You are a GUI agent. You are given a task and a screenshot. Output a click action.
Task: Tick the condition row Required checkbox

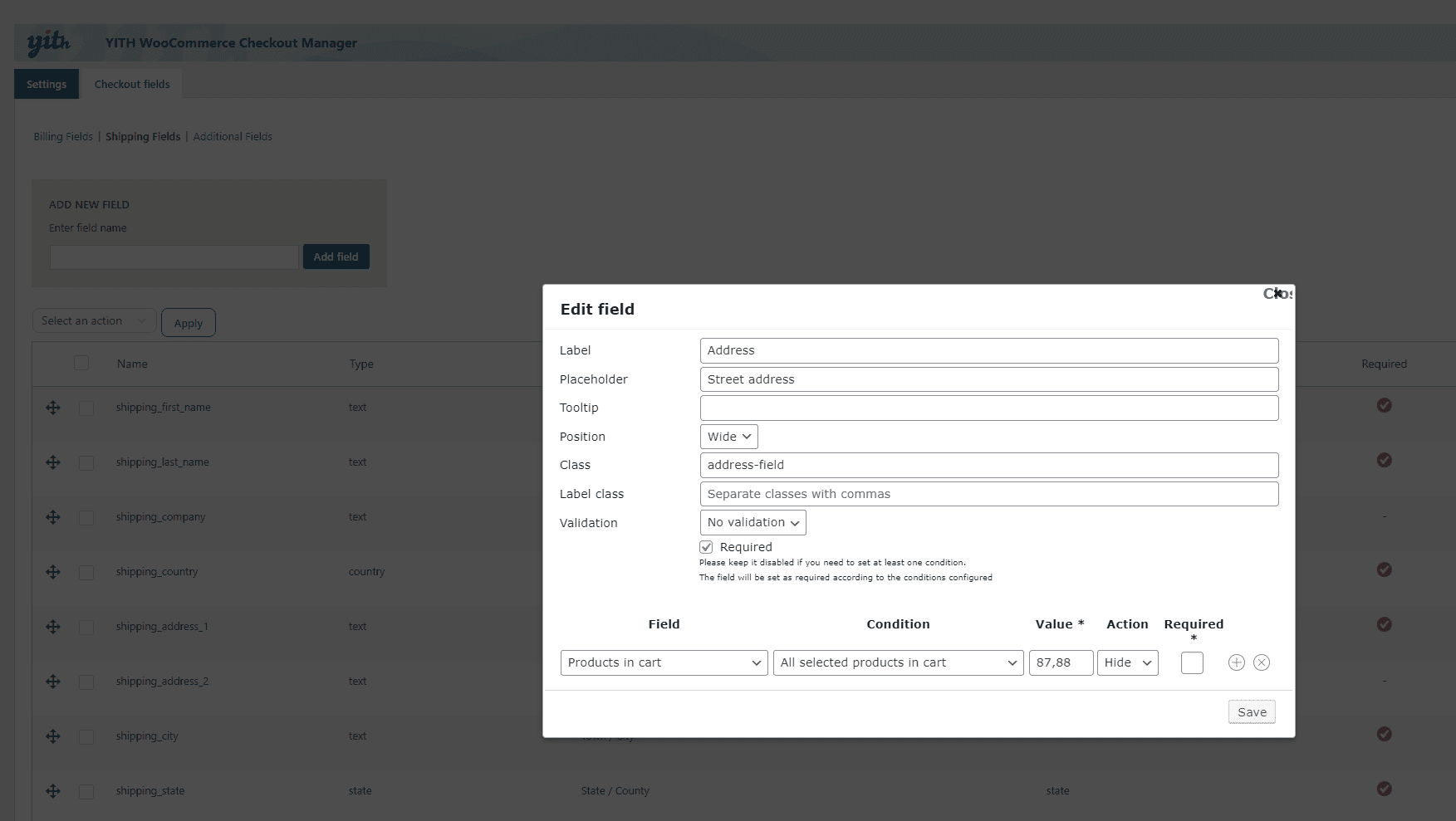pyautogui.click(x=1192, y=662)
